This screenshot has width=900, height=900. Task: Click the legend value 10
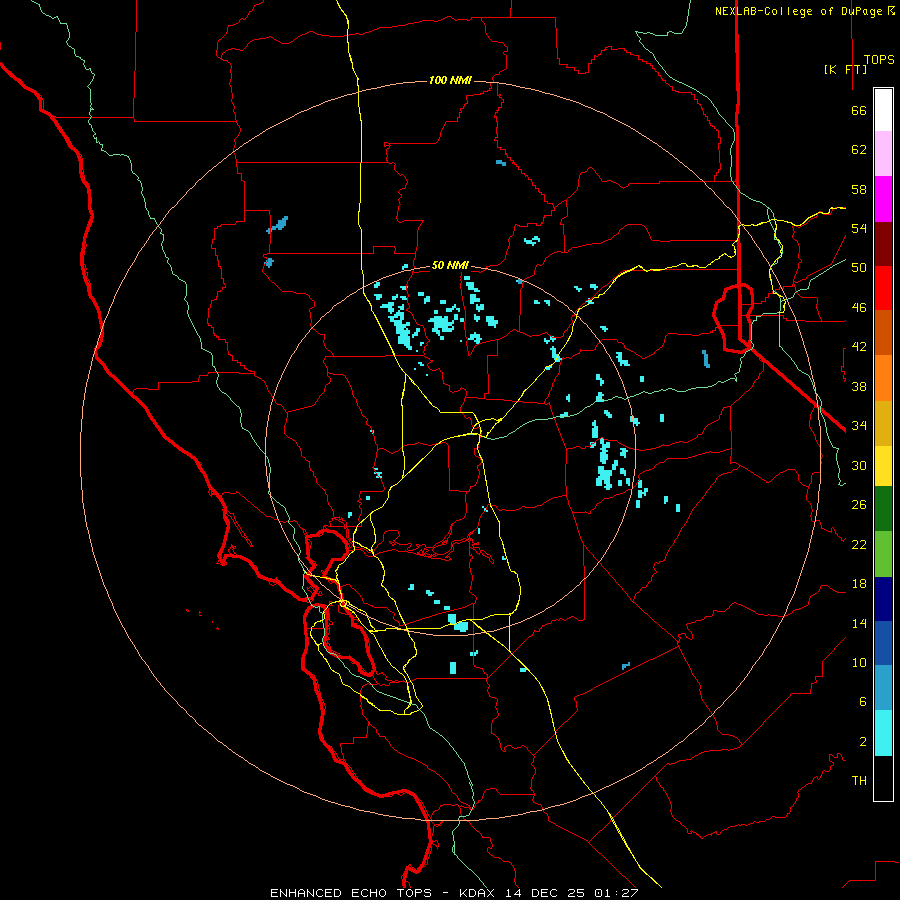pyautogui.click(x=859, y=663)
